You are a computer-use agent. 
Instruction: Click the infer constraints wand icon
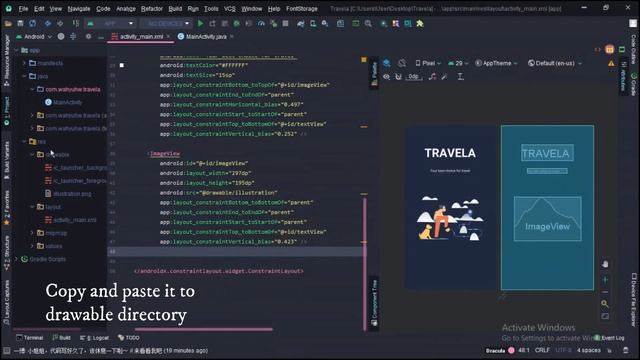(x=444, y=77)
